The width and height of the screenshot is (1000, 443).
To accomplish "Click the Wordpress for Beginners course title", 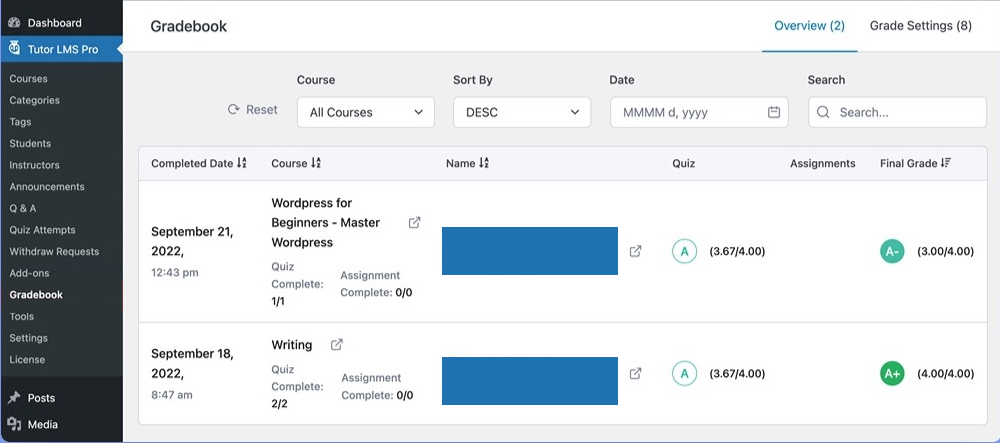I will click(x=326, y=222).
